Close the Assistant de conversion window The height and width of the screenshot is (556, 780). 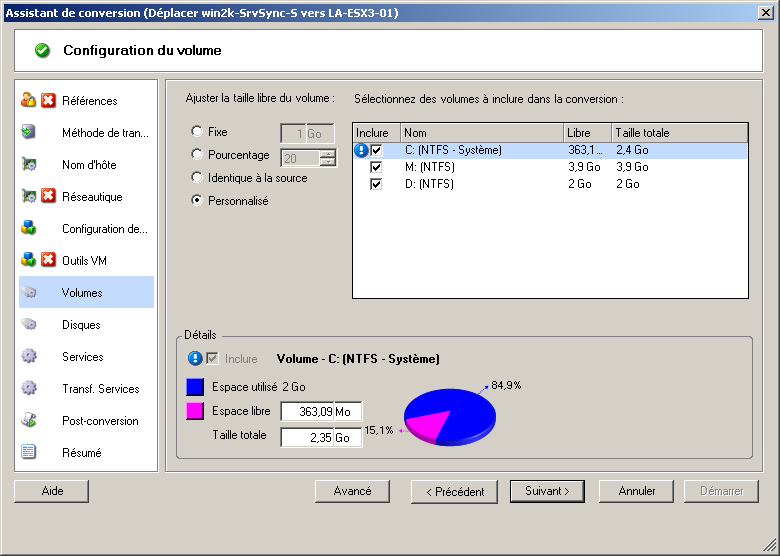(x=766, y=12)
